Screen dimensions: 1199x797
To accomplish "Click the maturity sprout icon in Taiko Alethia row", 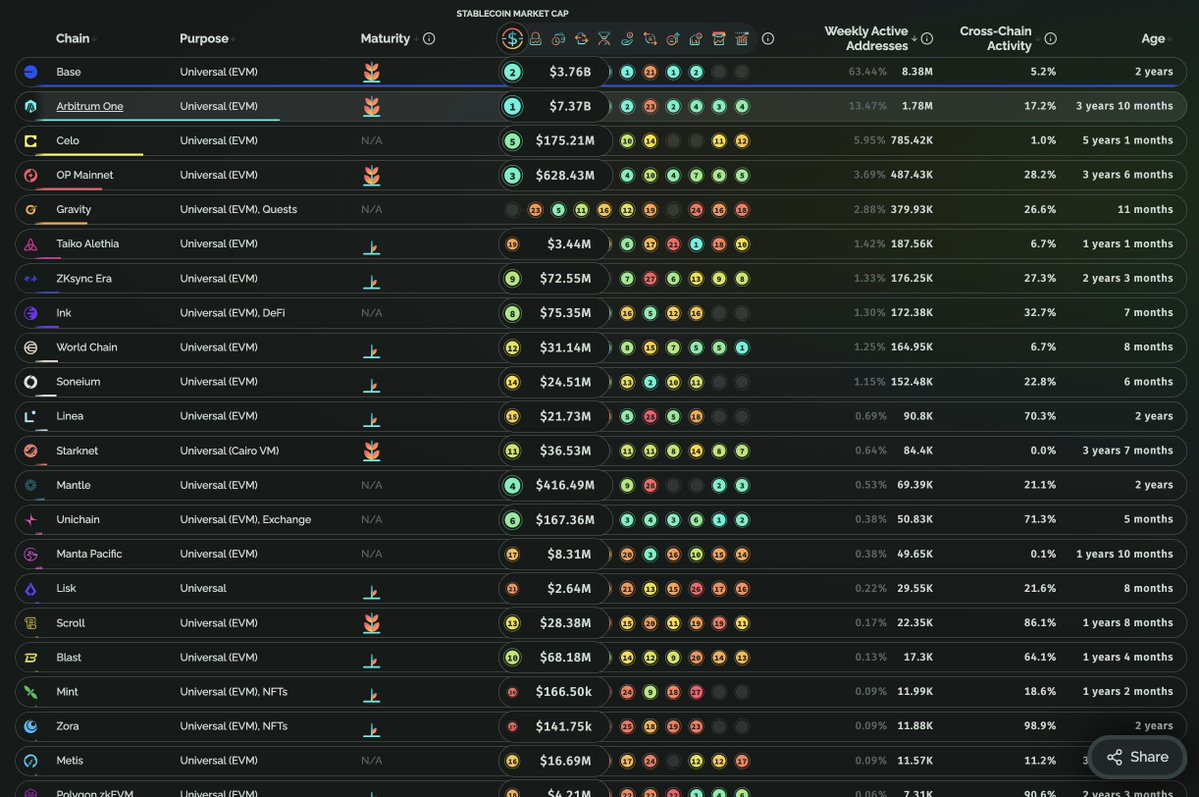I will (x=372, y=246).
